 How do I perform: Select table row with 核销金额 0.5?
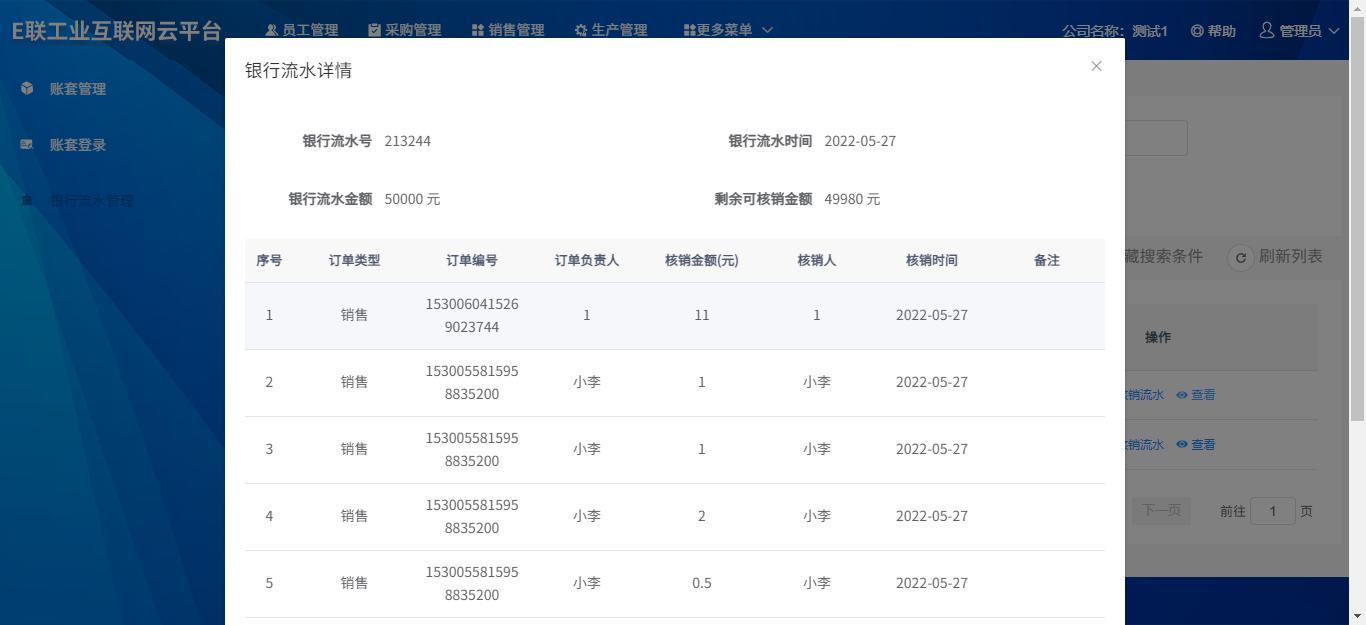coord(674,583)
